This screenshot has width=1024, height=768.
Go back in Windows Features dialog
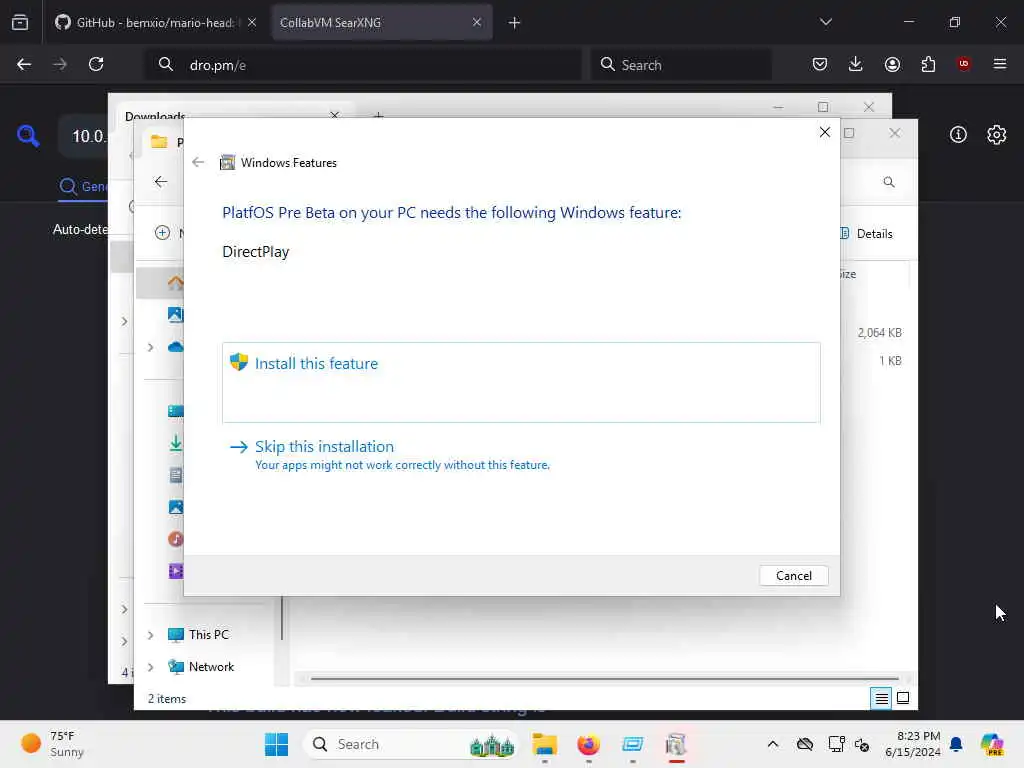point(199,163)
